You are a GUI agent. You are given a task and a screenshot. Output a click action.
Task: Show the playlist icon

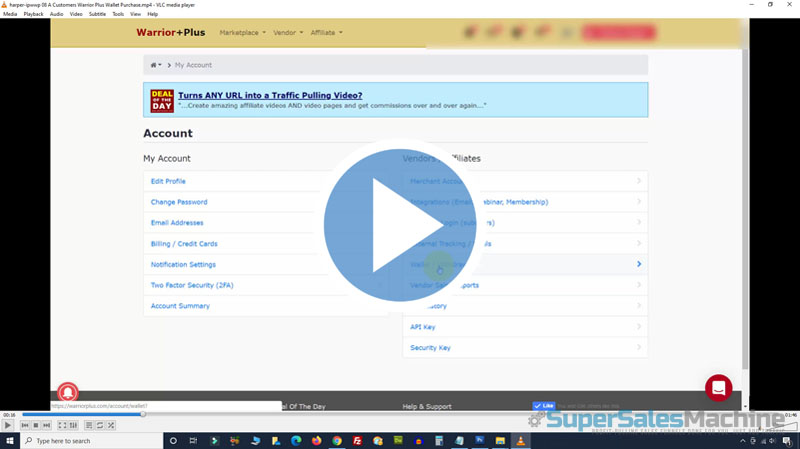(88, 425)
